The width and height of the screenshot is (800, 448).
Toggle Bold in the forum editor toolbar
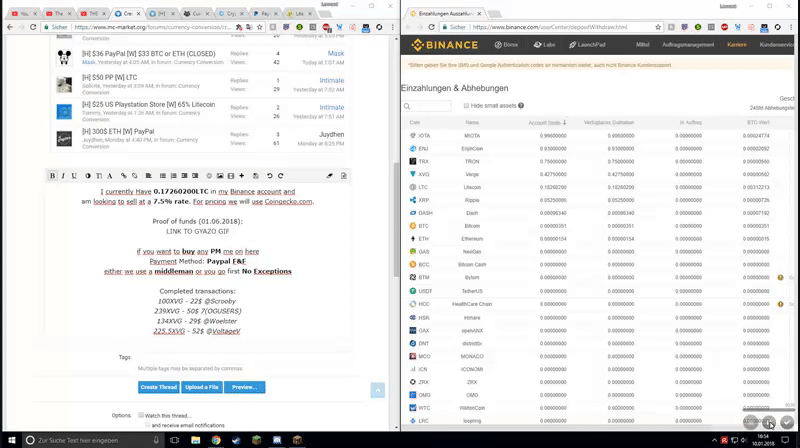point(52,176)
